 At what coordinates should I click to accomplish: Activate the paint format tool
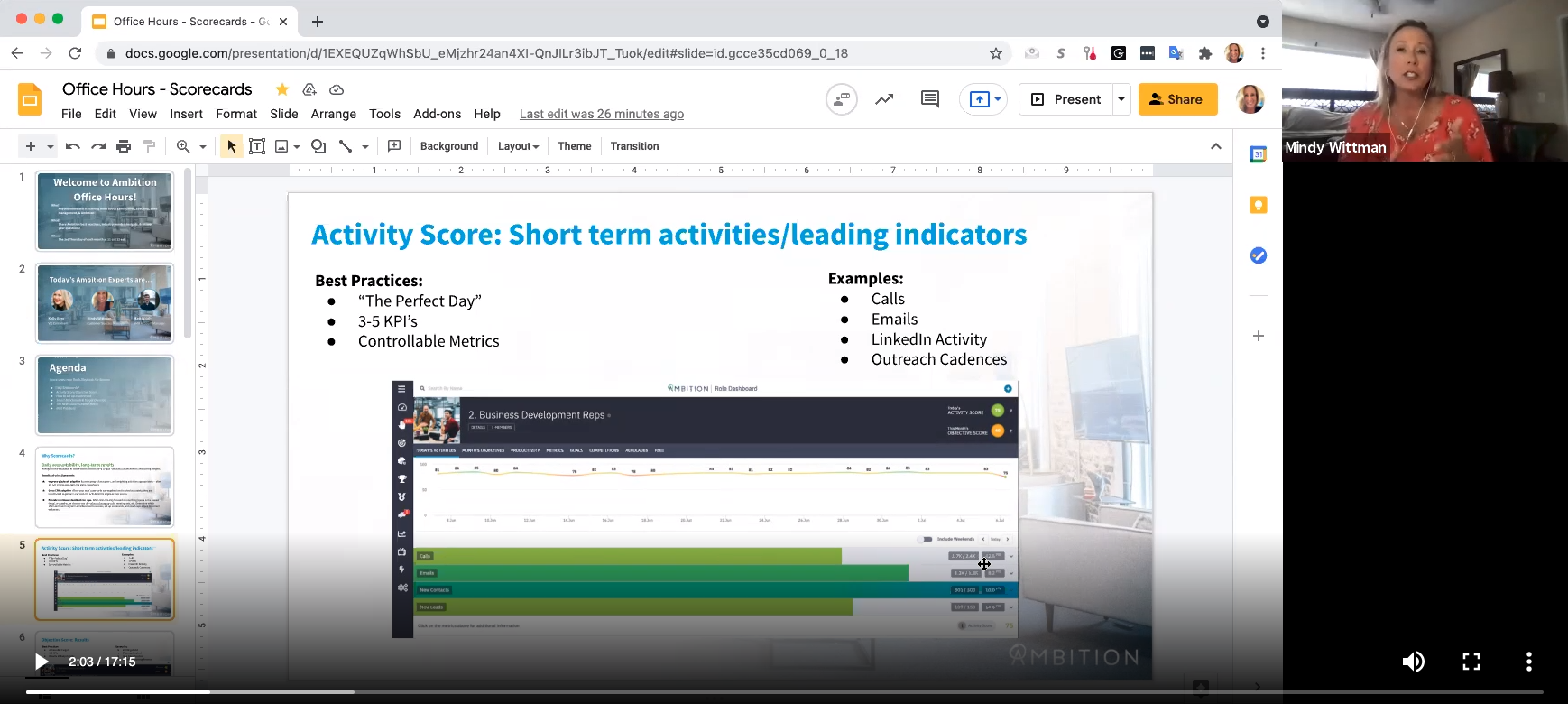point(150,146)
